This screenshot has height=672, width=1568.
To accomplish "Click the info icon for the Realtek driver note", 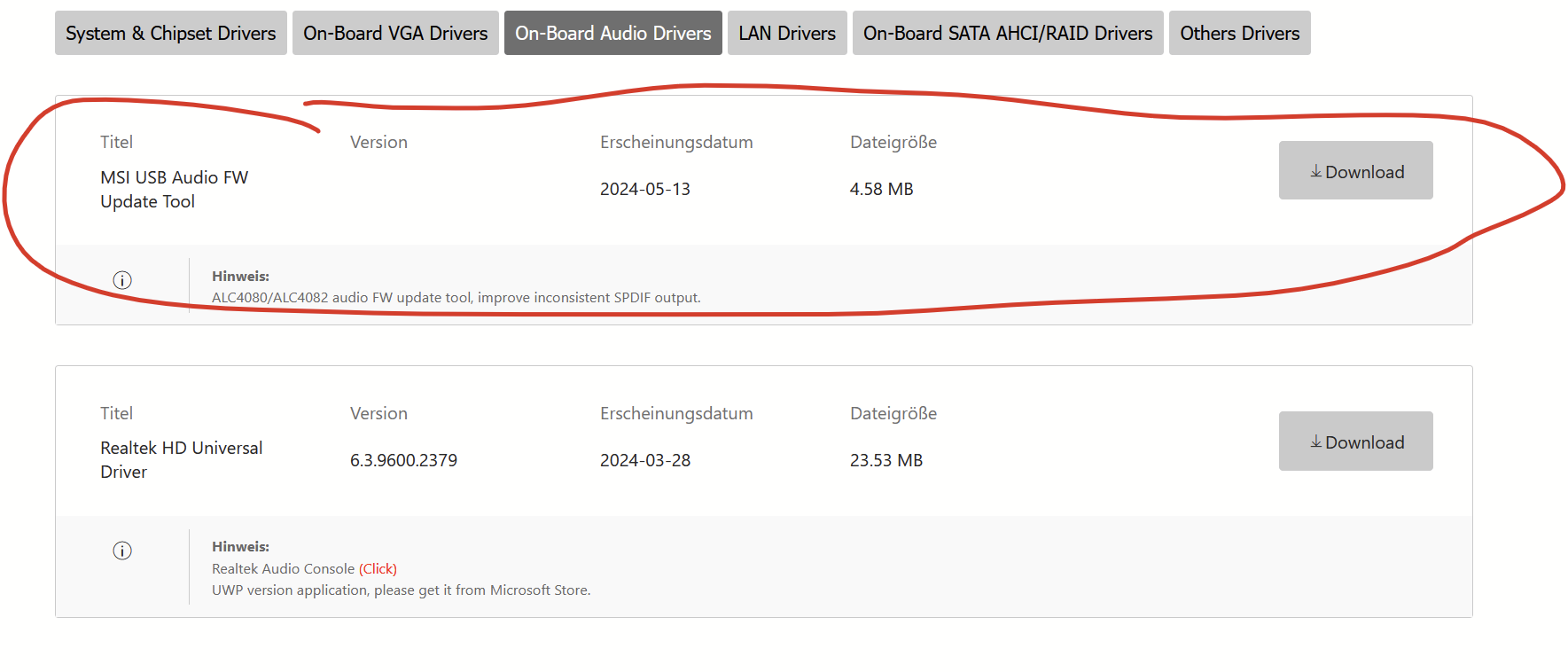I will pos(122,551).
